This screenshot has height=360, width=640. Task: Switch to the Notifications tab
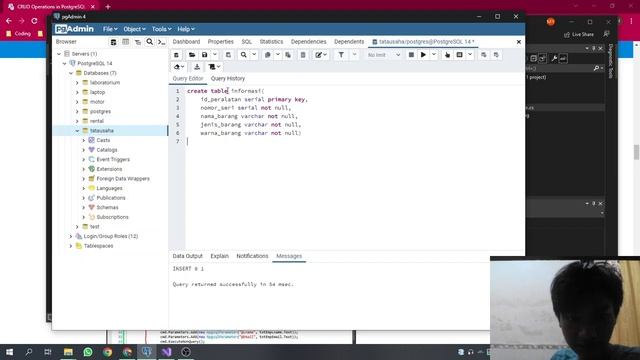[x=252, y=256]
